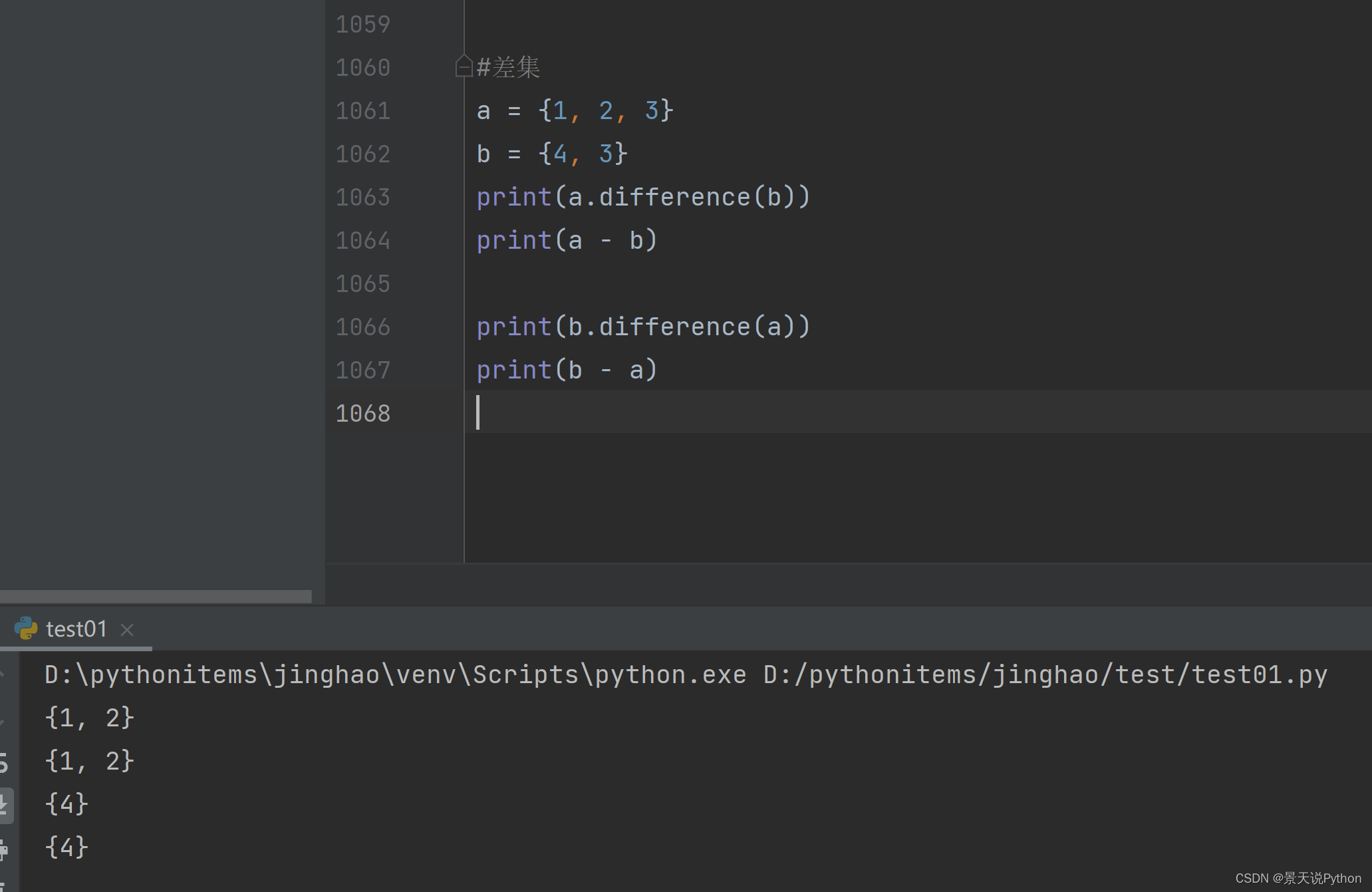Image resolution: width=1372 pixels, height=892 pixels.
Task: Select the test01 run tab
Action: (x=76, y=629)
